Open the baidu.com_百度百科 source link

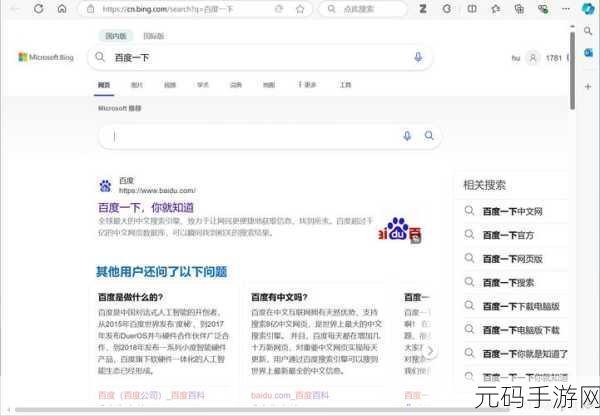coord(290,395)
